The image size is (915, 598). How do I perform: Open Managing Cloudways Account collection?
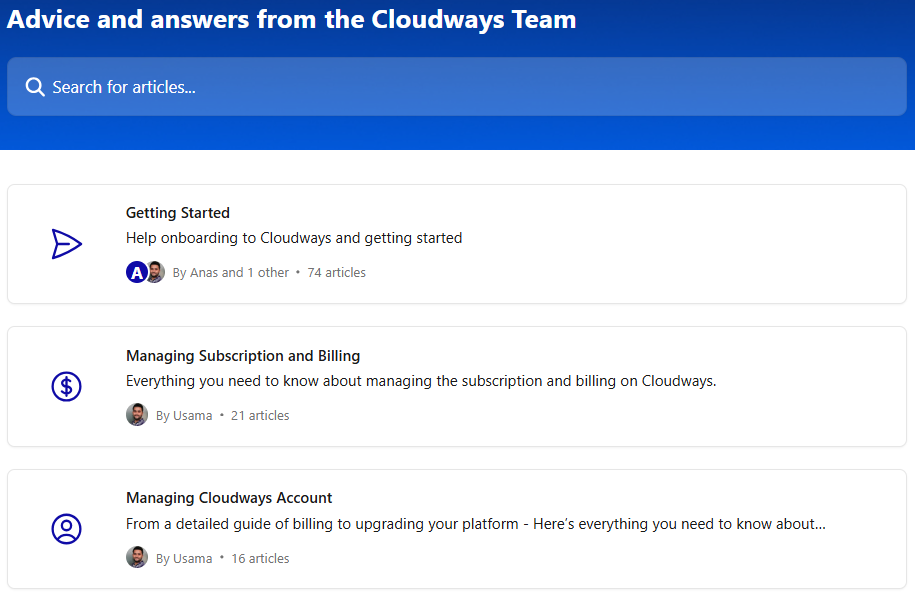point(229,498)
